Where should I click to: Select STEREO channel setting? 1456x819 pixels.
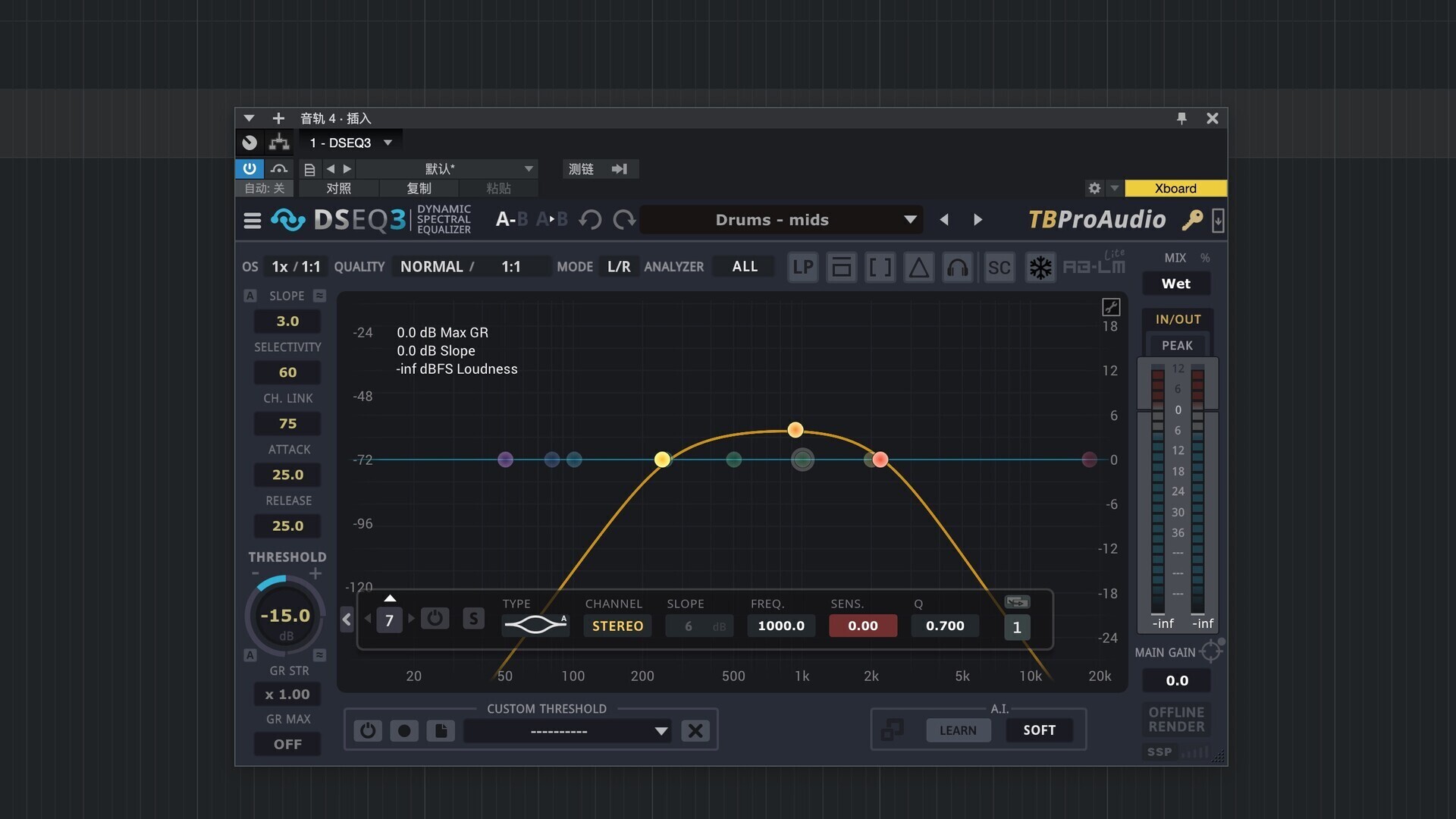pos(617,626)
